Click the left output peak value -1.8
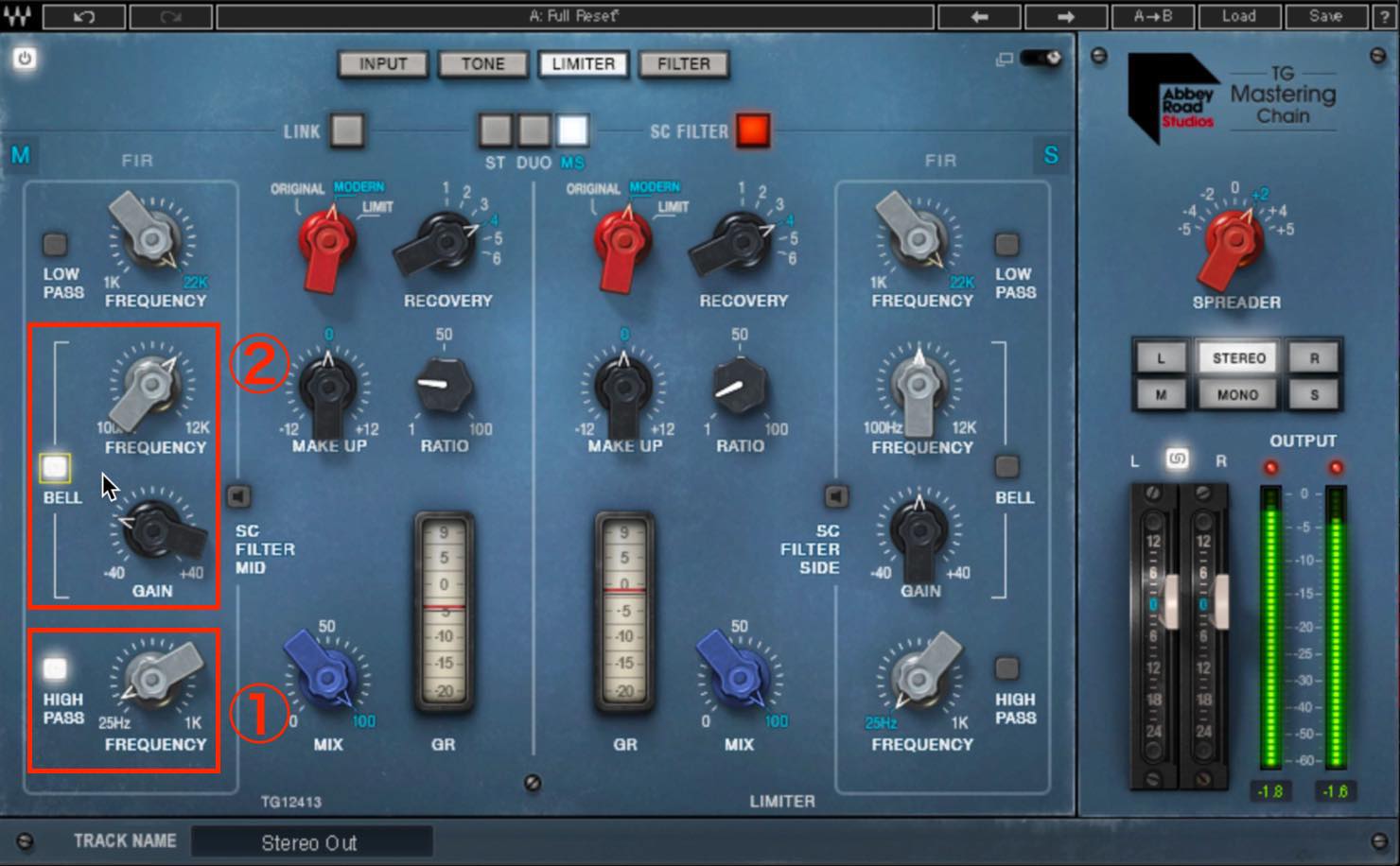The image size is (1400, 866). pos(1270,790)
